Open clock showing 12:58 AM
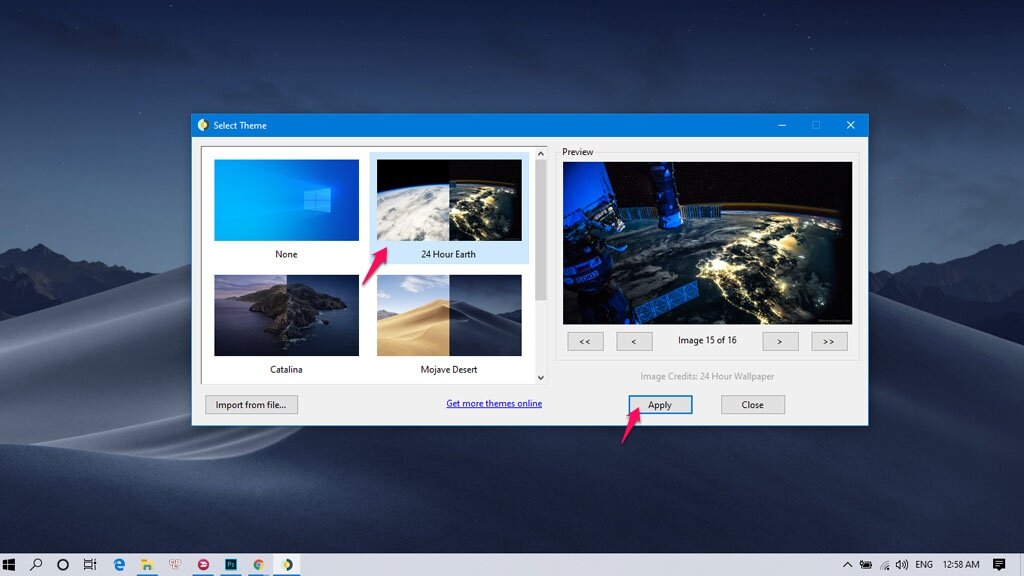1024x576 pixels. pyautogui.click(x=961, y=564)
